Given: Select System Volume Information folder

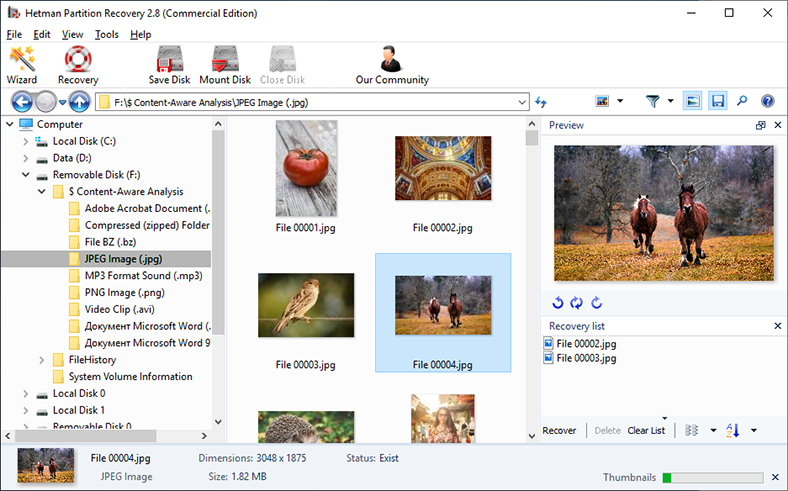Looking at the screenshot, I should 130,376.
